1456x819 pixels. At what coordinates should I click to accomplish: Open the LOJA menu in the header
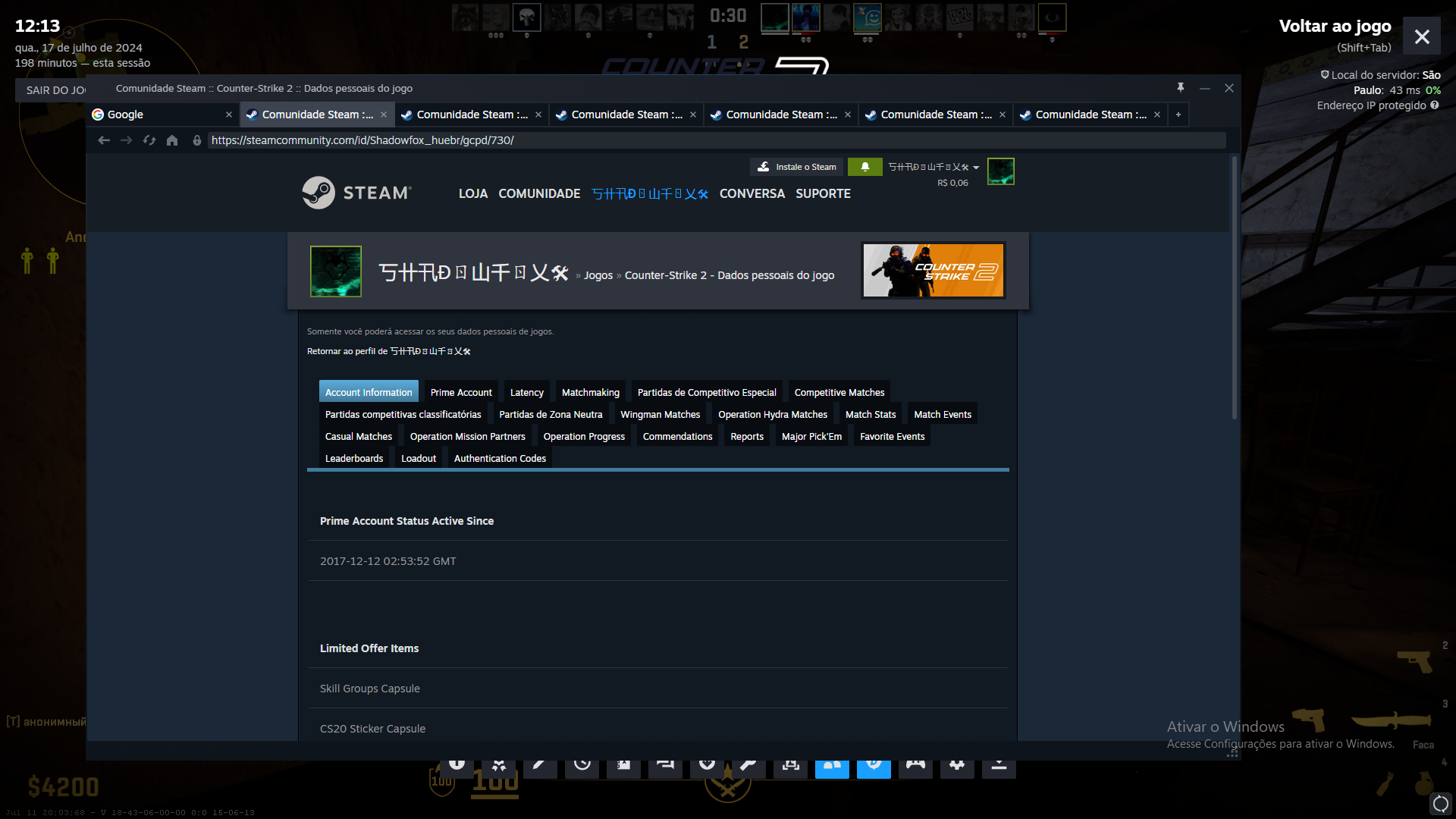click(x=473, y=193)
